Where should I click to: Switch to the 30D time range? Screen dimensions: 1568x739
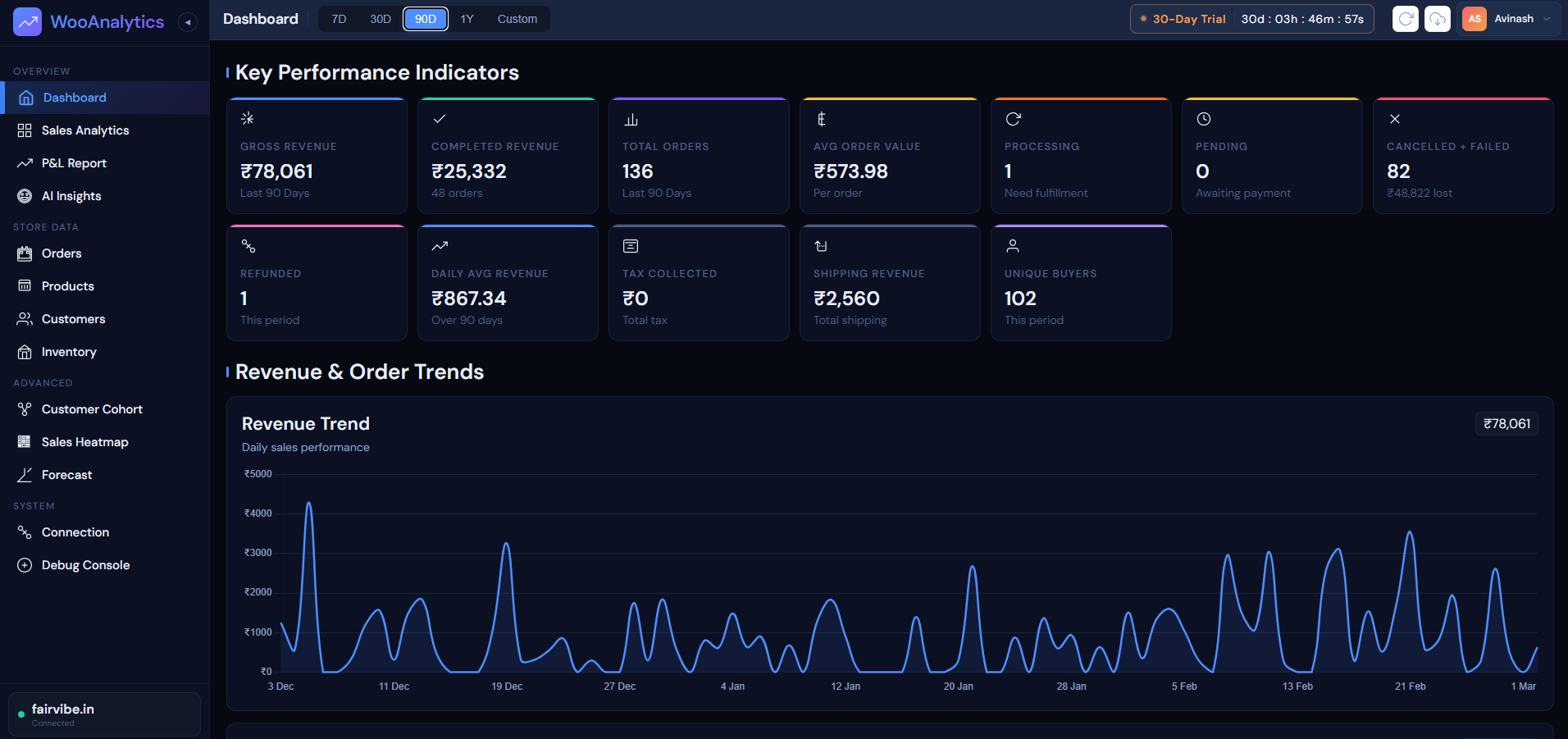tap(380, 18)
